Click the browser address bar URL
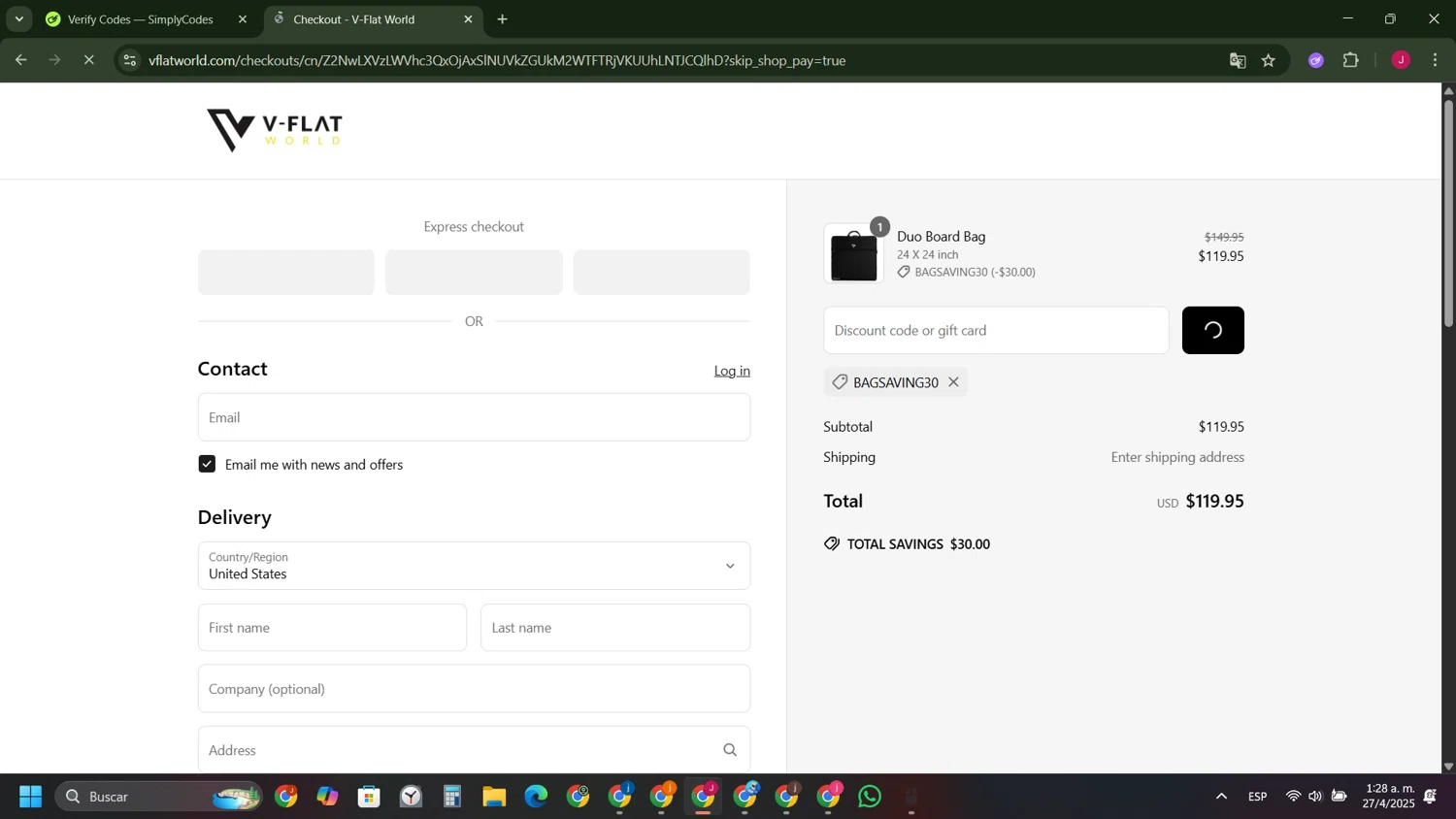The height and width of the screenshot is (819, 1456). pos(497,60)
